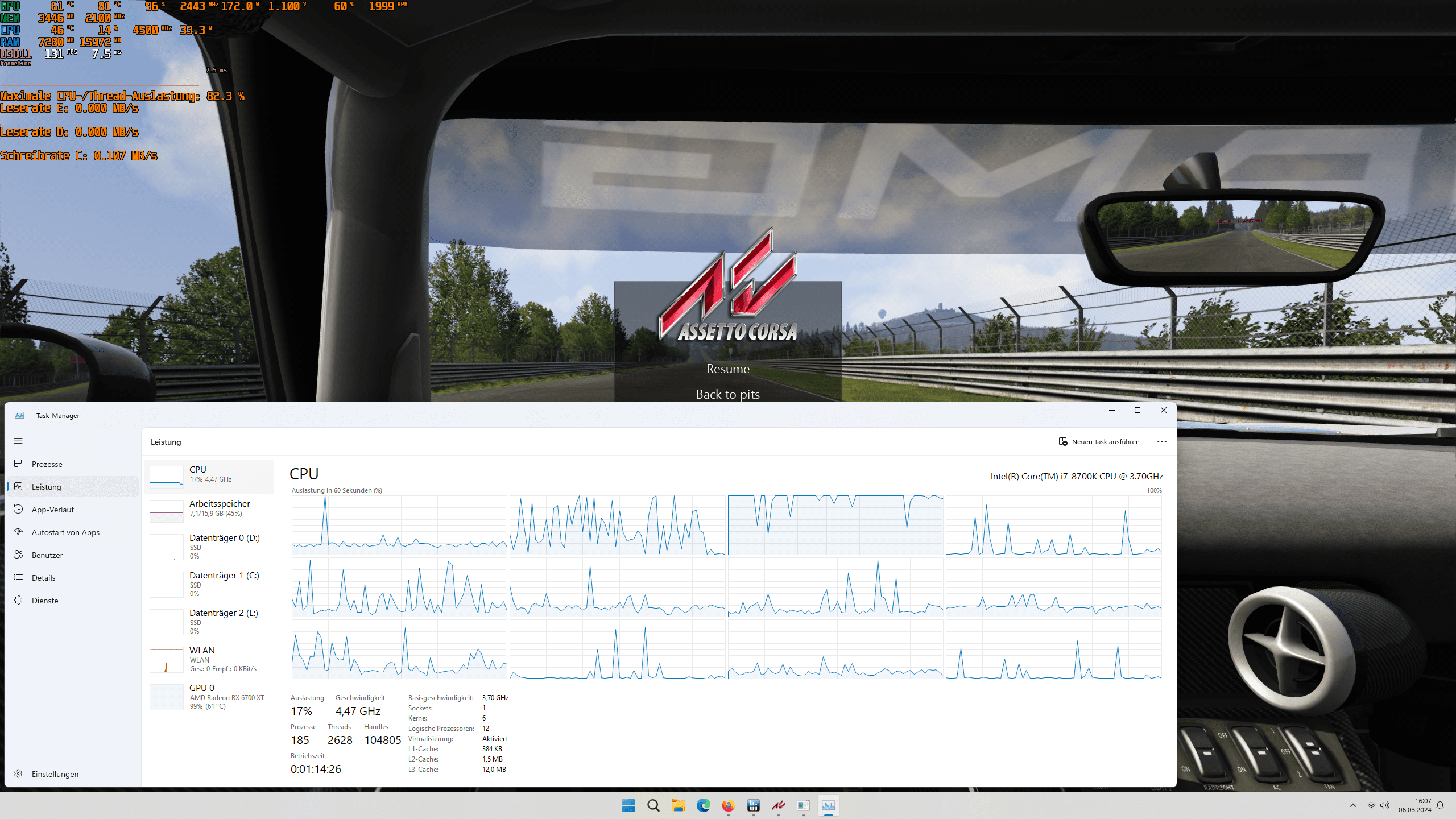
Task: Click Resume in Assetto Corsa menu
Action: pyautogui.click(x=728, y=369)
